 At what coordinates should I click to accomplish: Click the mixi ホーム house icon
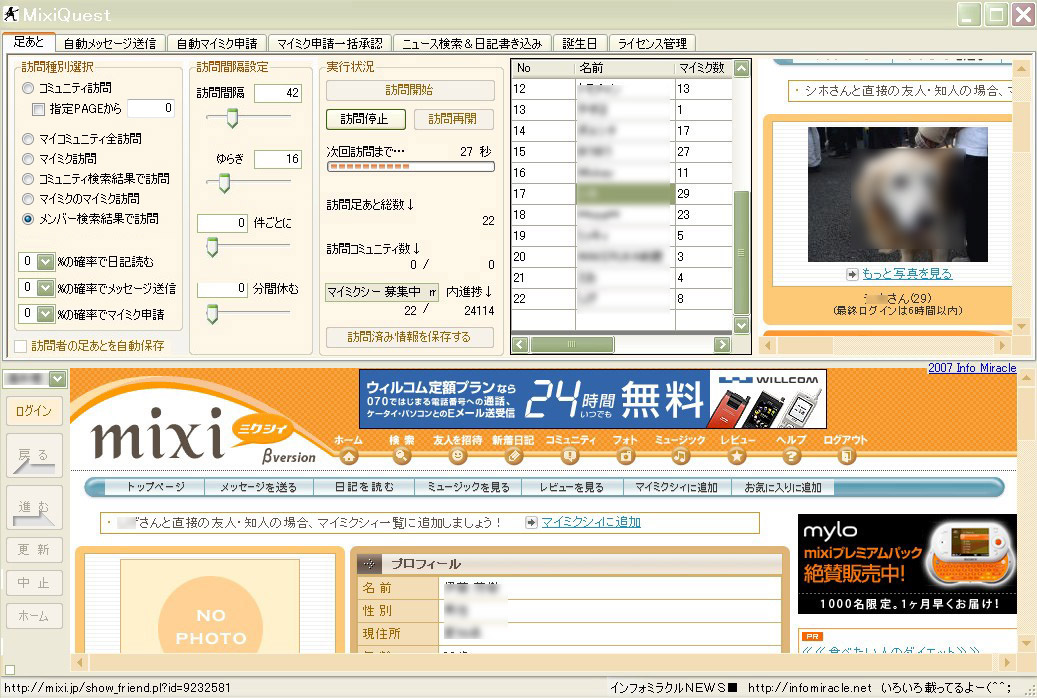[349, 456]
